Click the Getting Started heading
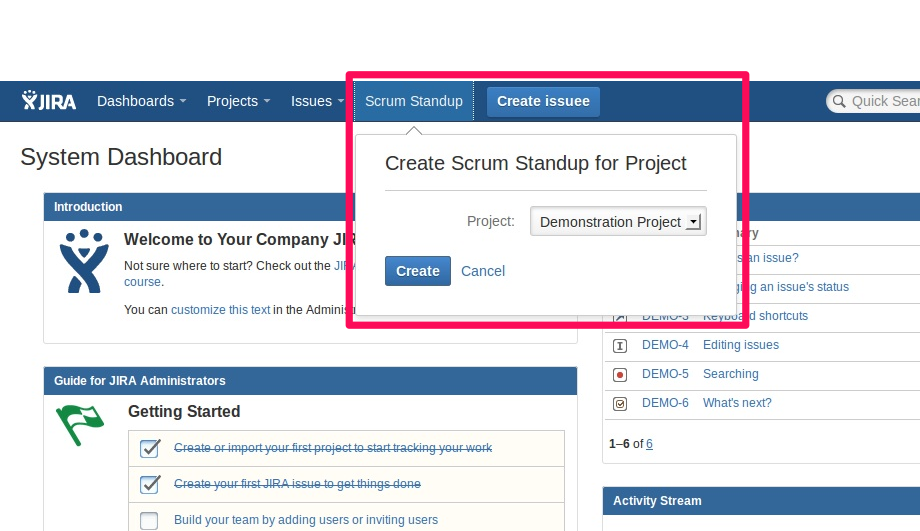The height and width of the screenshot is (531, 920). tap(184, 411)
